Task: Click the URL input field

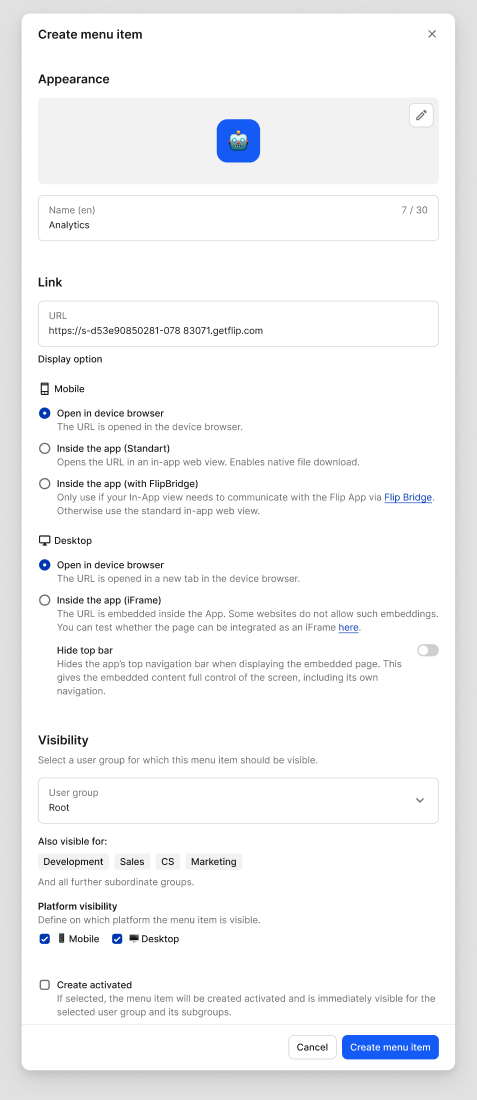Action: [x=238, y=323]
